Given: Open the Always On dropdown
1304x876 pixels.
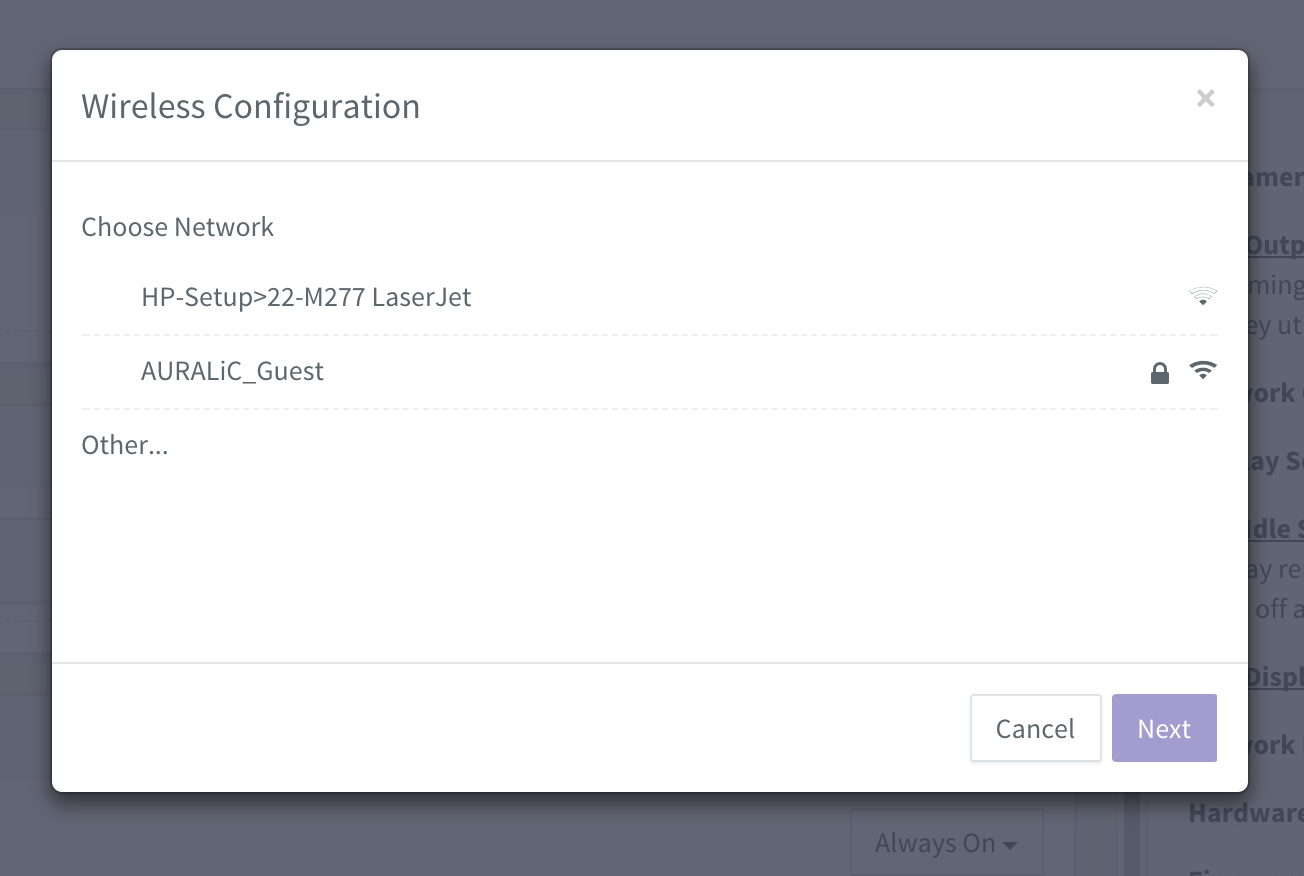Looking at the screenshot, I should 946,843.
